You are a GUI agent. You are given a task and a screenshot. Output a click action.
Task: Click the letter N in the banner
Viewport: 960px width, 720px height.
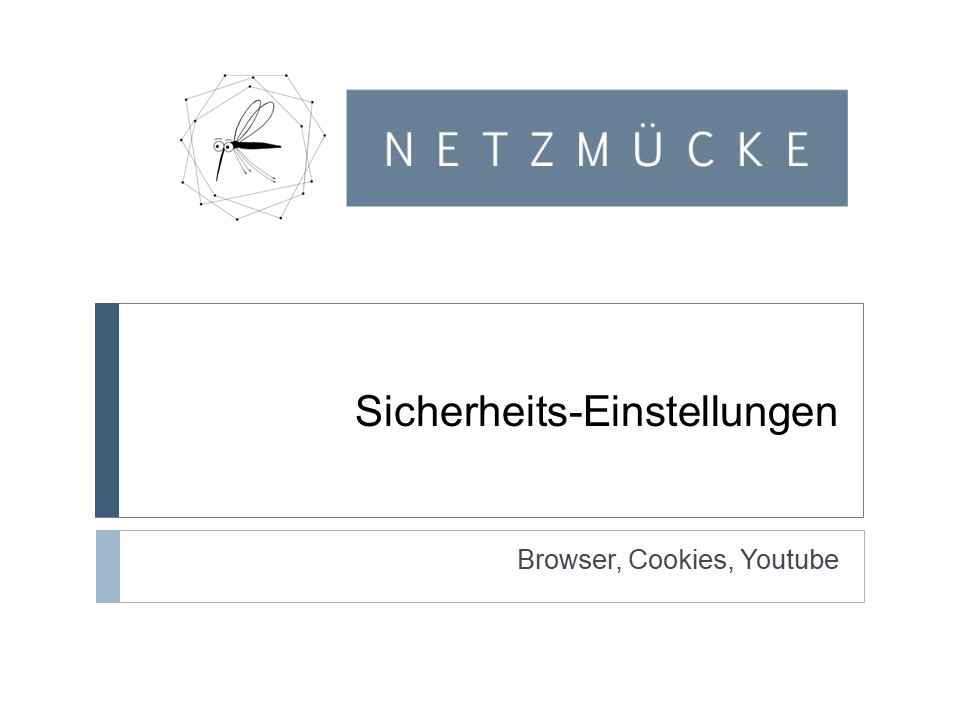[398, 150]
